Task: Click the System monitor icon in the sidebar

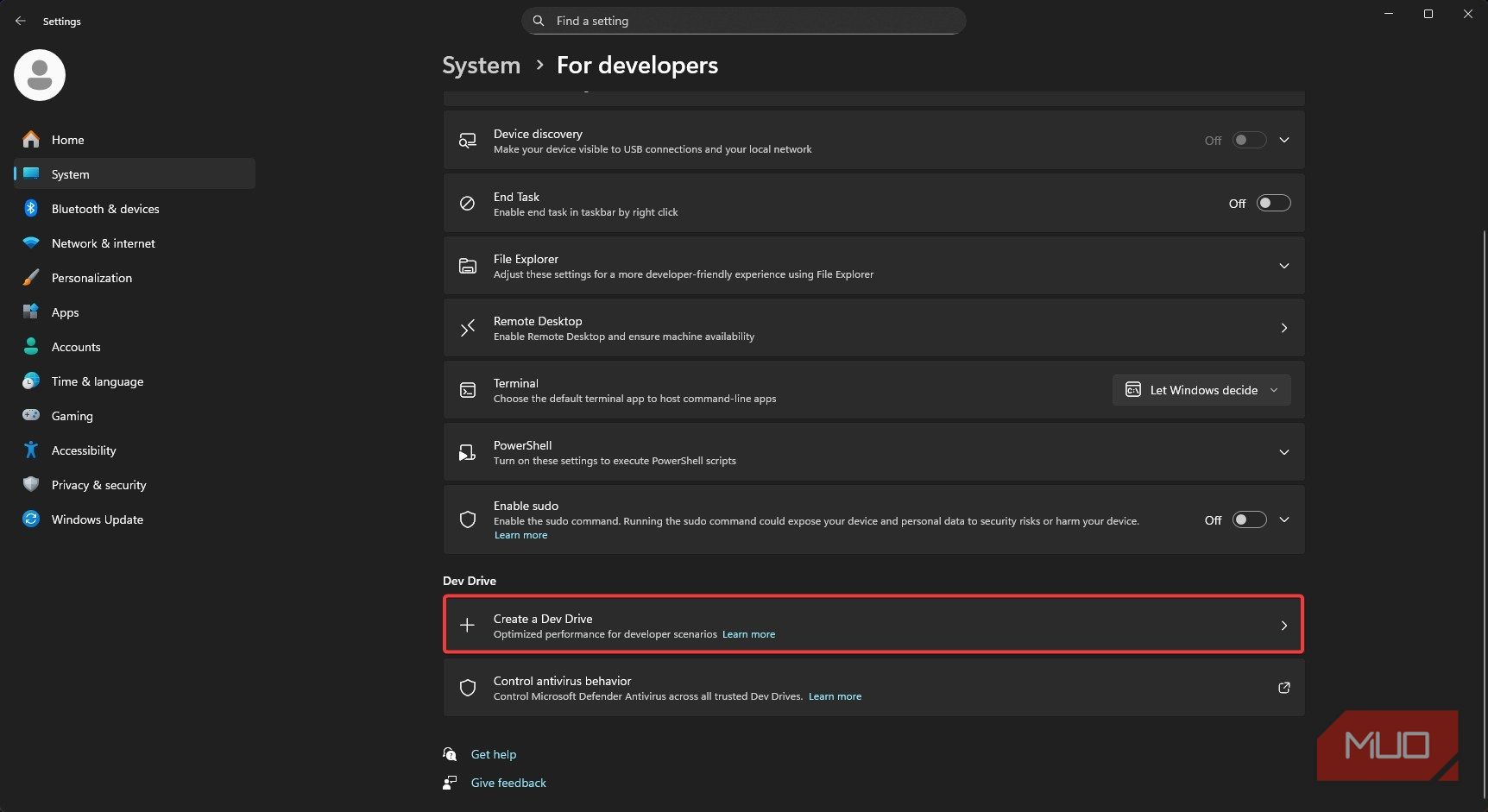Action: [31, 173]
